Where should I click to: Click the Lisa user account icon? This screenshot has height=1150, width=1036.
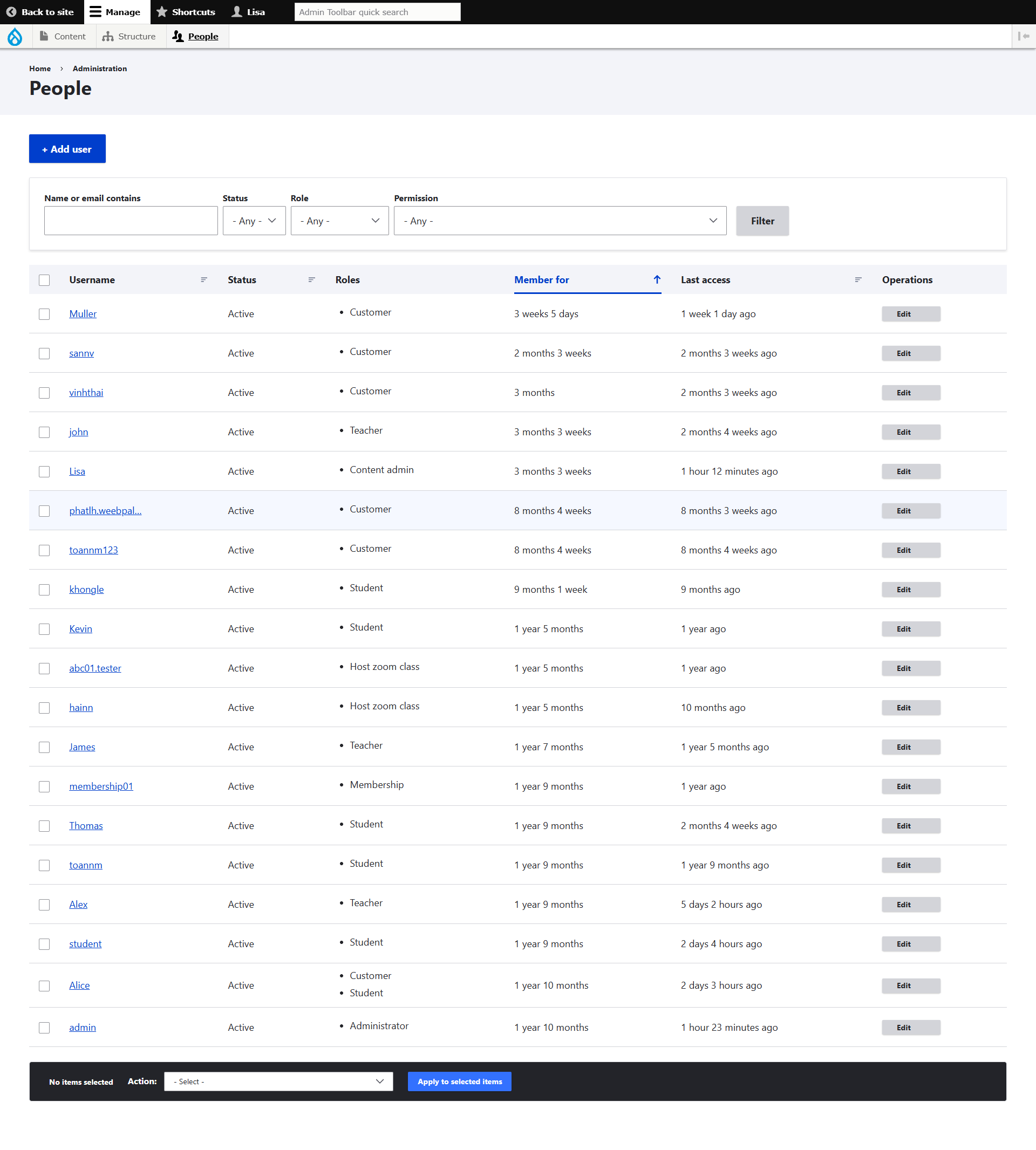click(x=237, y=12)
